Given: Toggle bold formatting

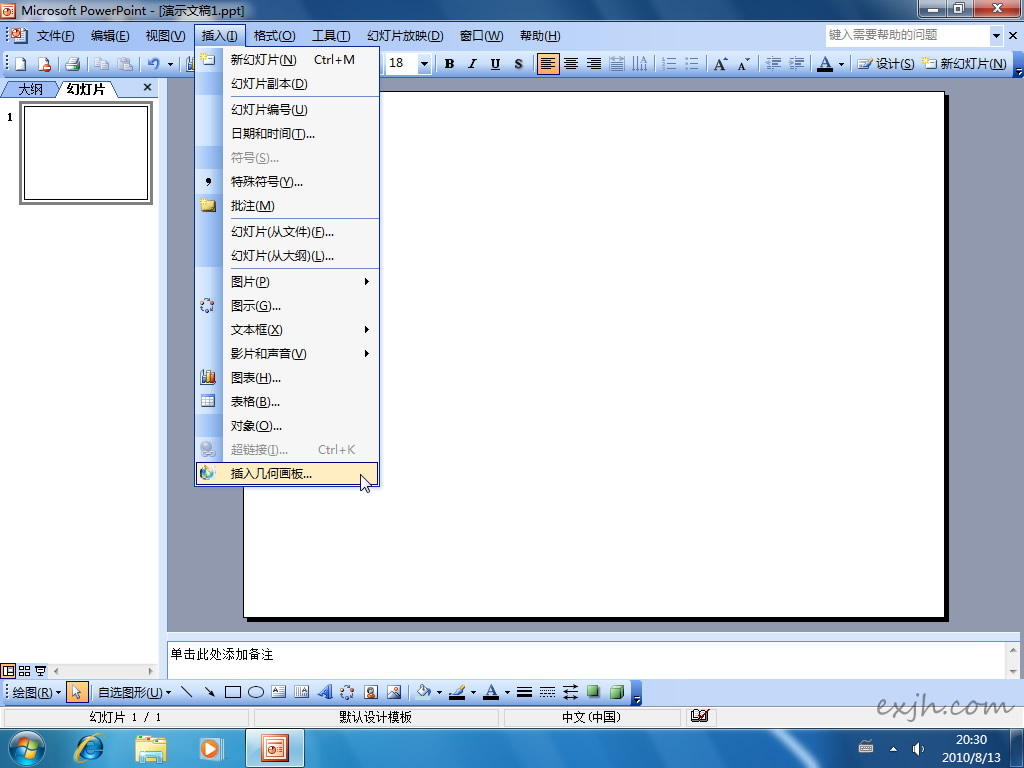Looking at the screenshot, I should (x=449, y=64).
